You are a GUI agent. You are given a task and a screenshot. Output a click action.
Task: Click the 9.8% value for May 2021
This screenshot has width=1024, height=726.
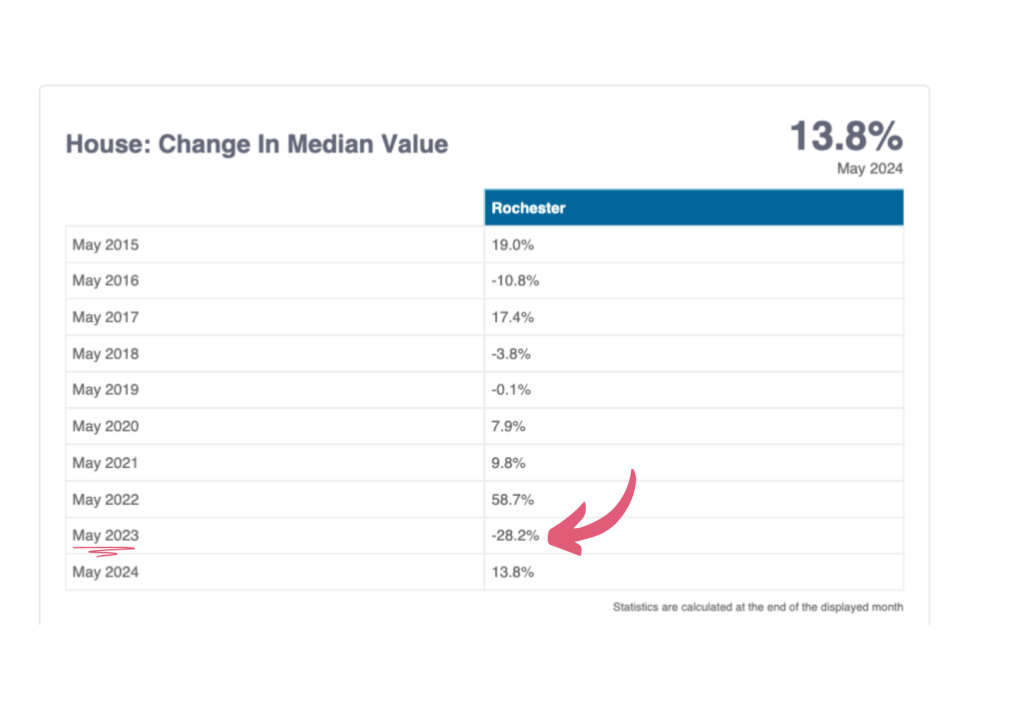point(508,463)
